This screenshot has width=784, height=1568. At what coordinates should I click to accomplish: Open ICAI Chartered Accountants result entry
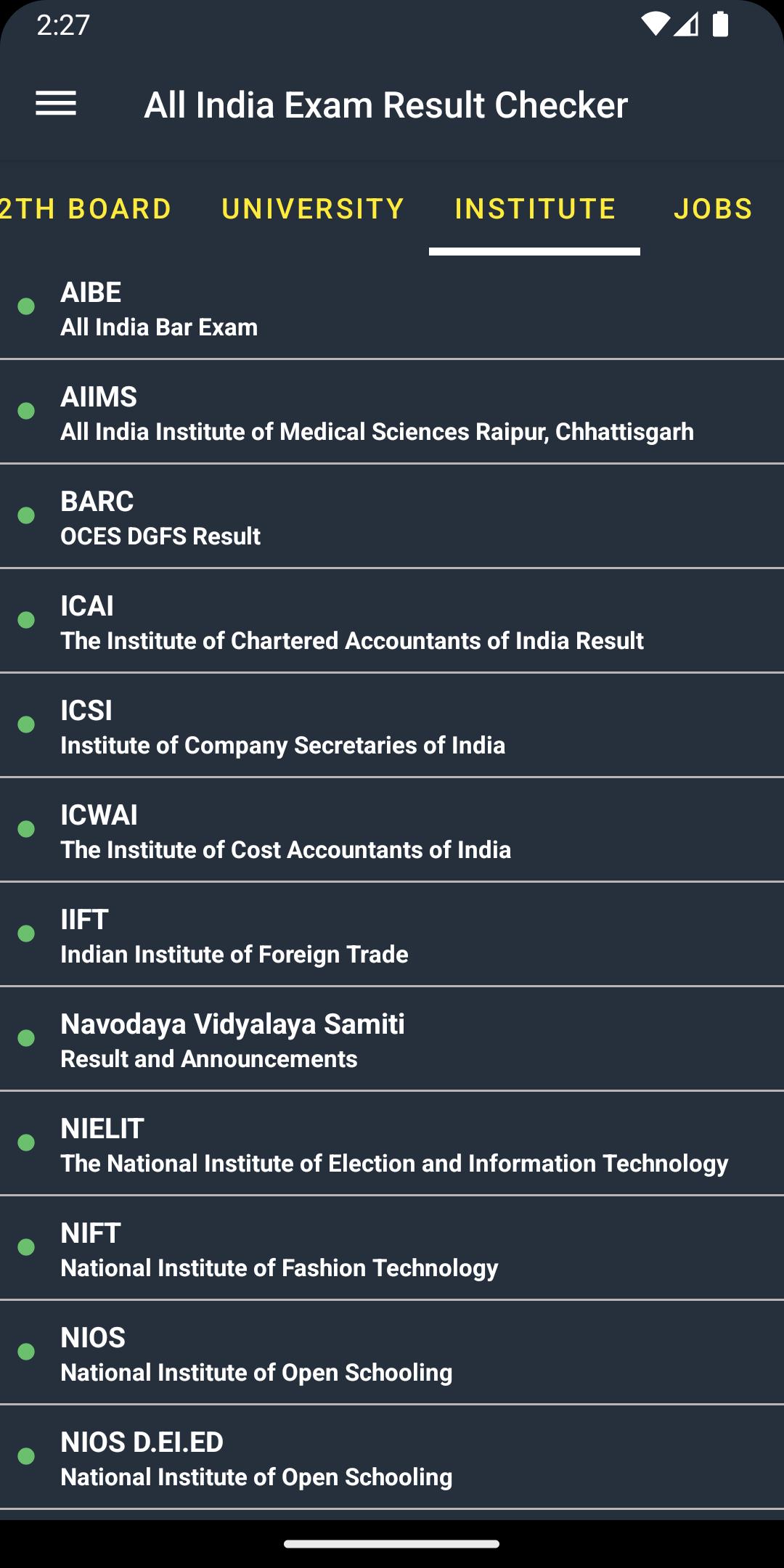tap(392, 621)
